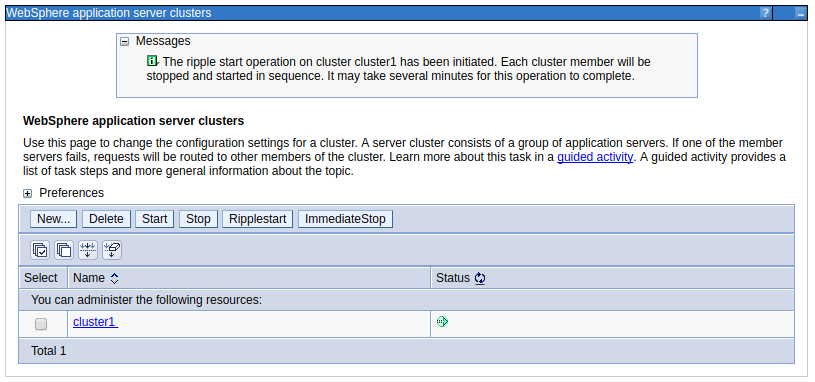This screenshot has height=382, width=815.
Task: Clear filter value icon
Action: click(x=112, y=250)
